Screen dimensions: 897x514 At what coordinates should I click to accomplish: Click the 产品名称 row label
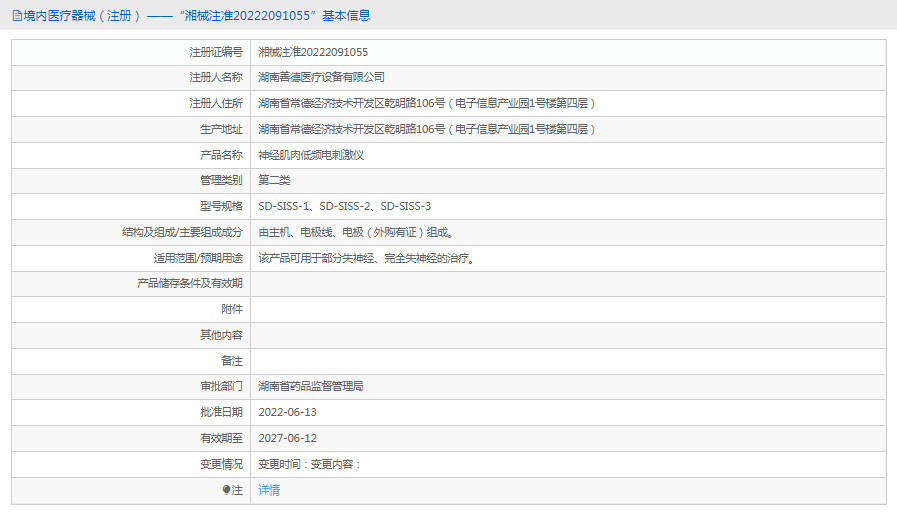point(221,155)
